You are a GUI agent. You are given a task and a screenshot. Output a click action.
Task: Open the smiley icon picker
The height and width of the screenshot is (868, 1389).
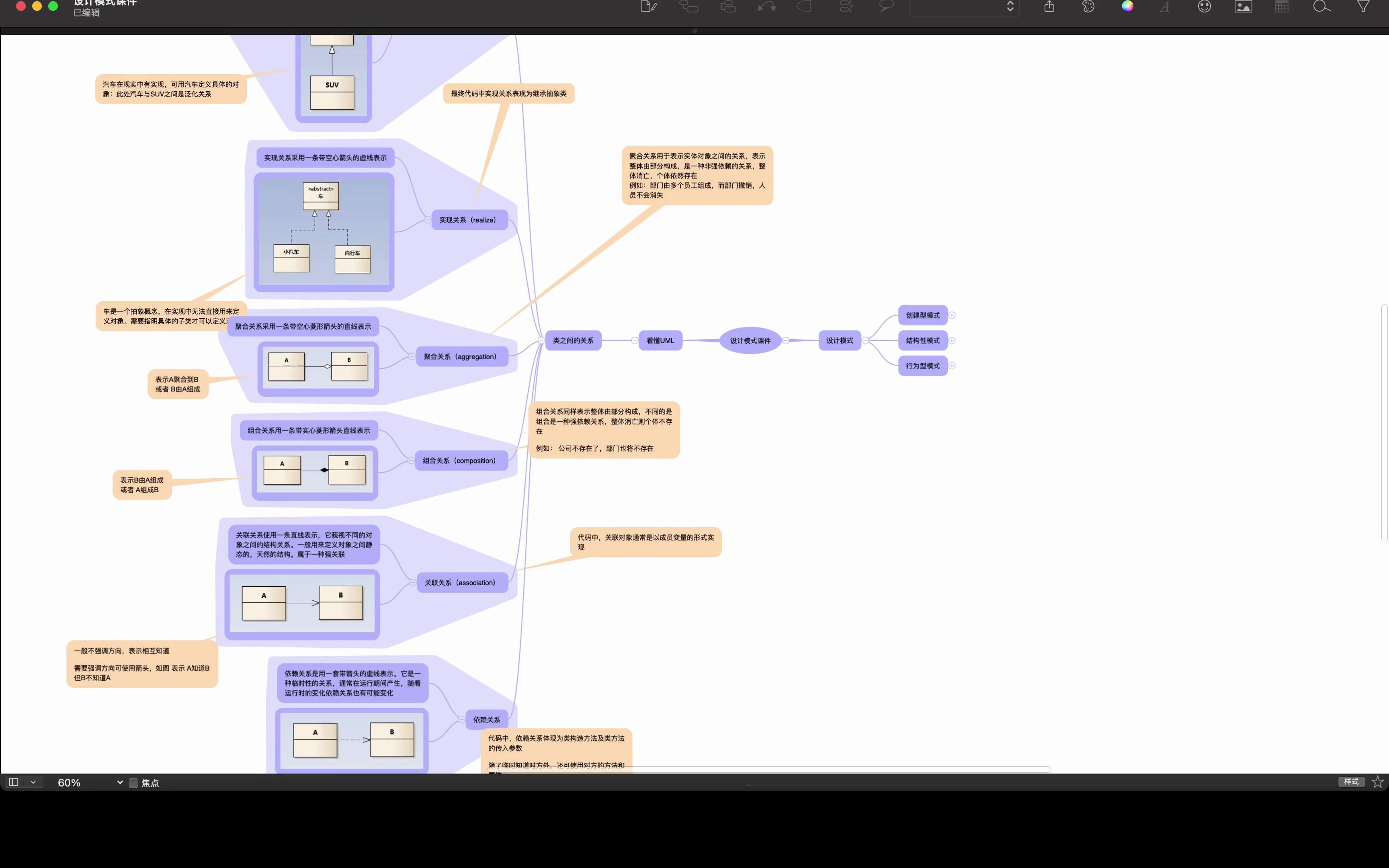[1204, 6]
